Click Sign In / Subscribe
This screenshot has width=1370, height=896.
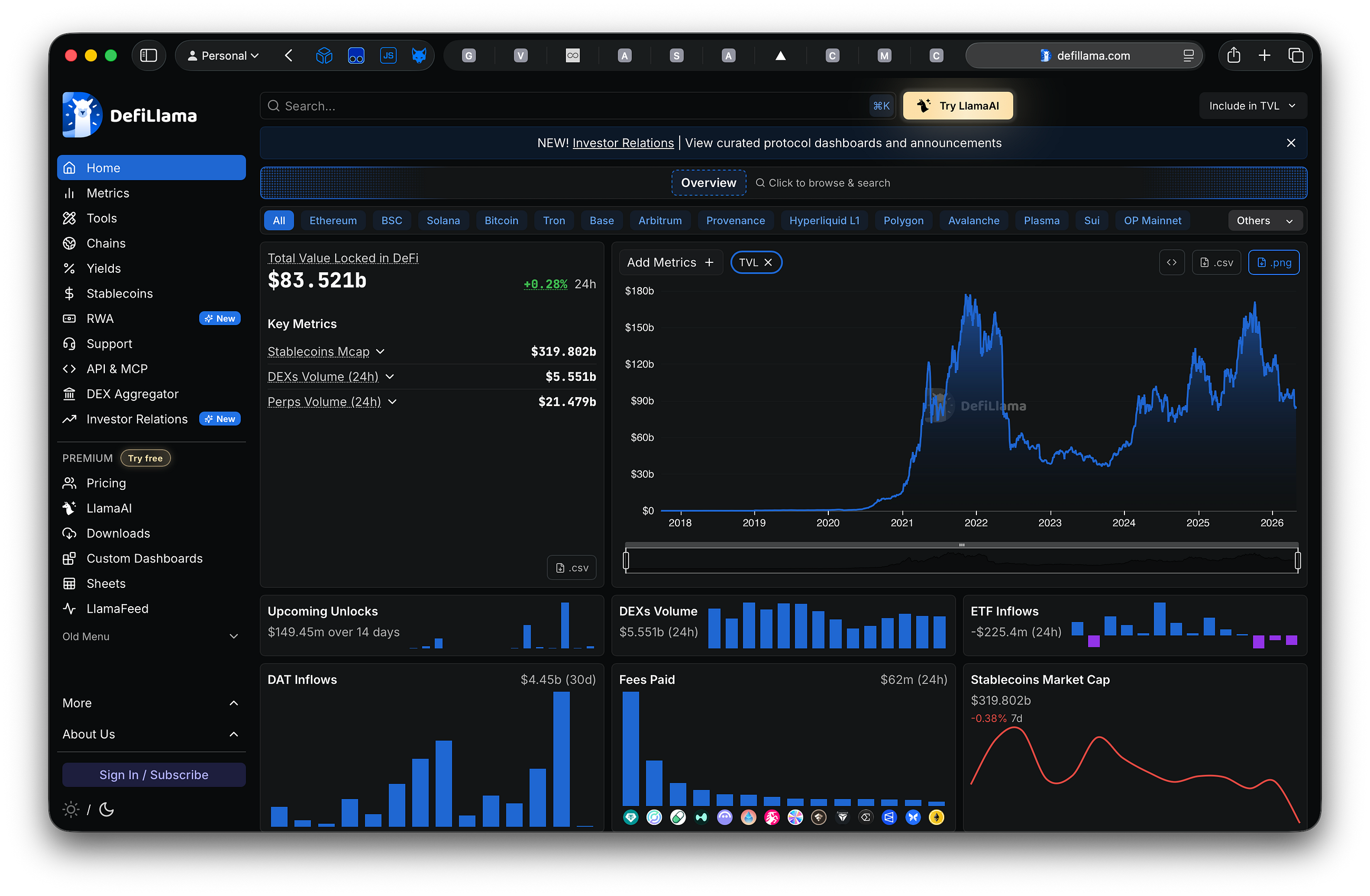(154, 774)
